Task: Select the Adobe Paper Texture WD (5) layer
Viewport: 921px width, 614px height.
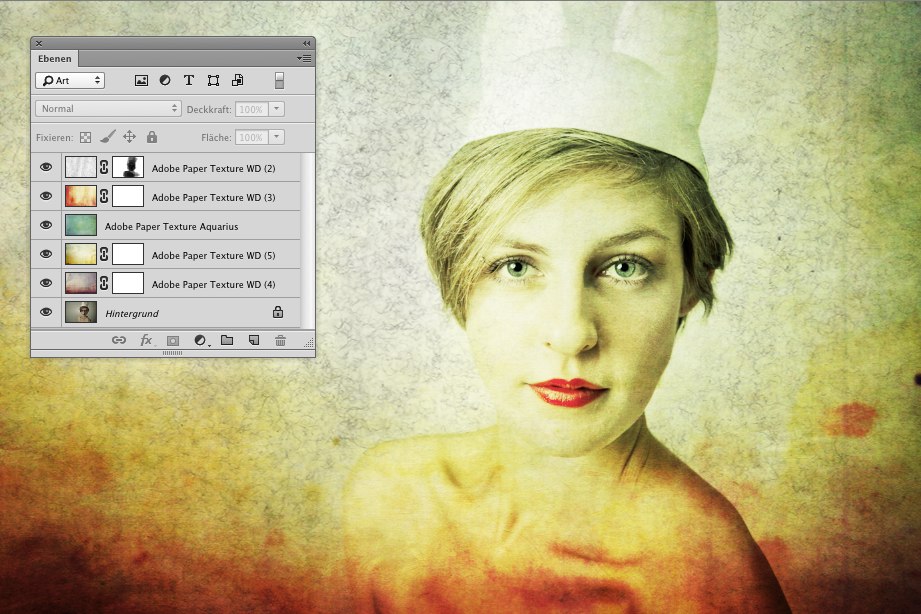Action: (213, 255)
